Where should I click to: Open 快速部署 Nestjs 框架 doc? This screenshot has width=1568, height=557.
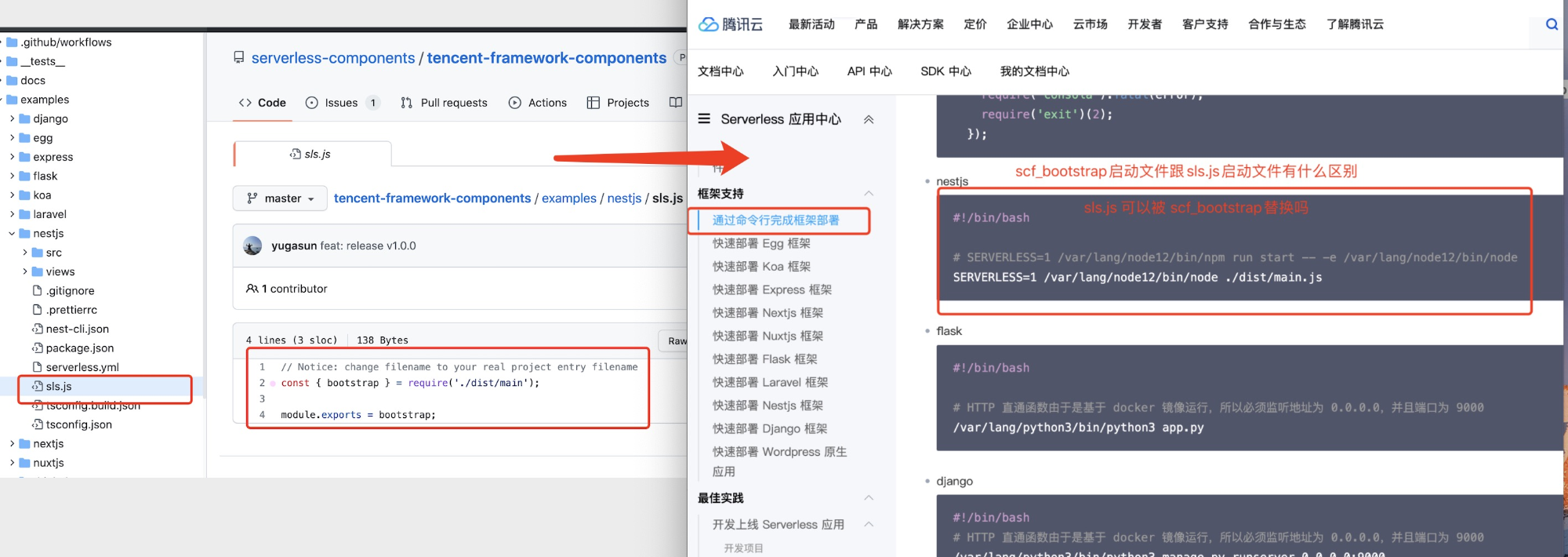click(x=768, y=406)
